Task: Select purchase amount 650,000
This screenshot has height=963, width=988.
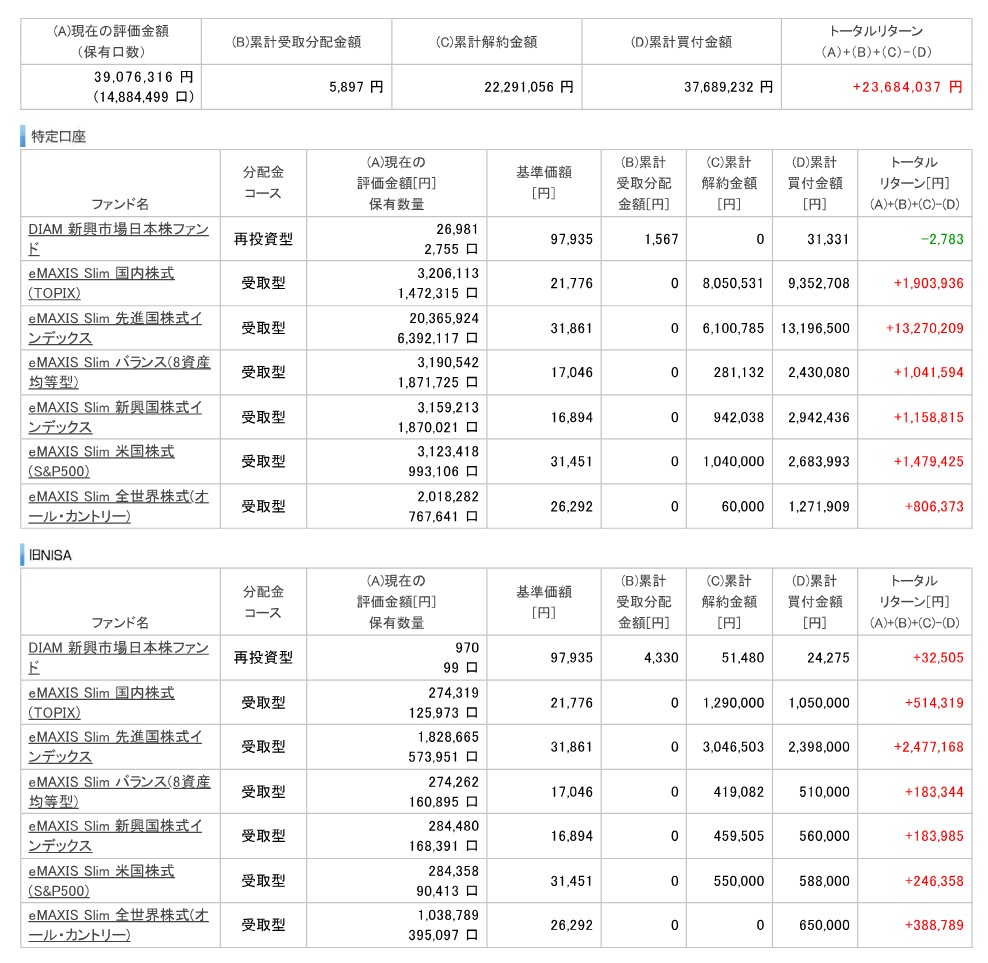Action: (825, 925)
